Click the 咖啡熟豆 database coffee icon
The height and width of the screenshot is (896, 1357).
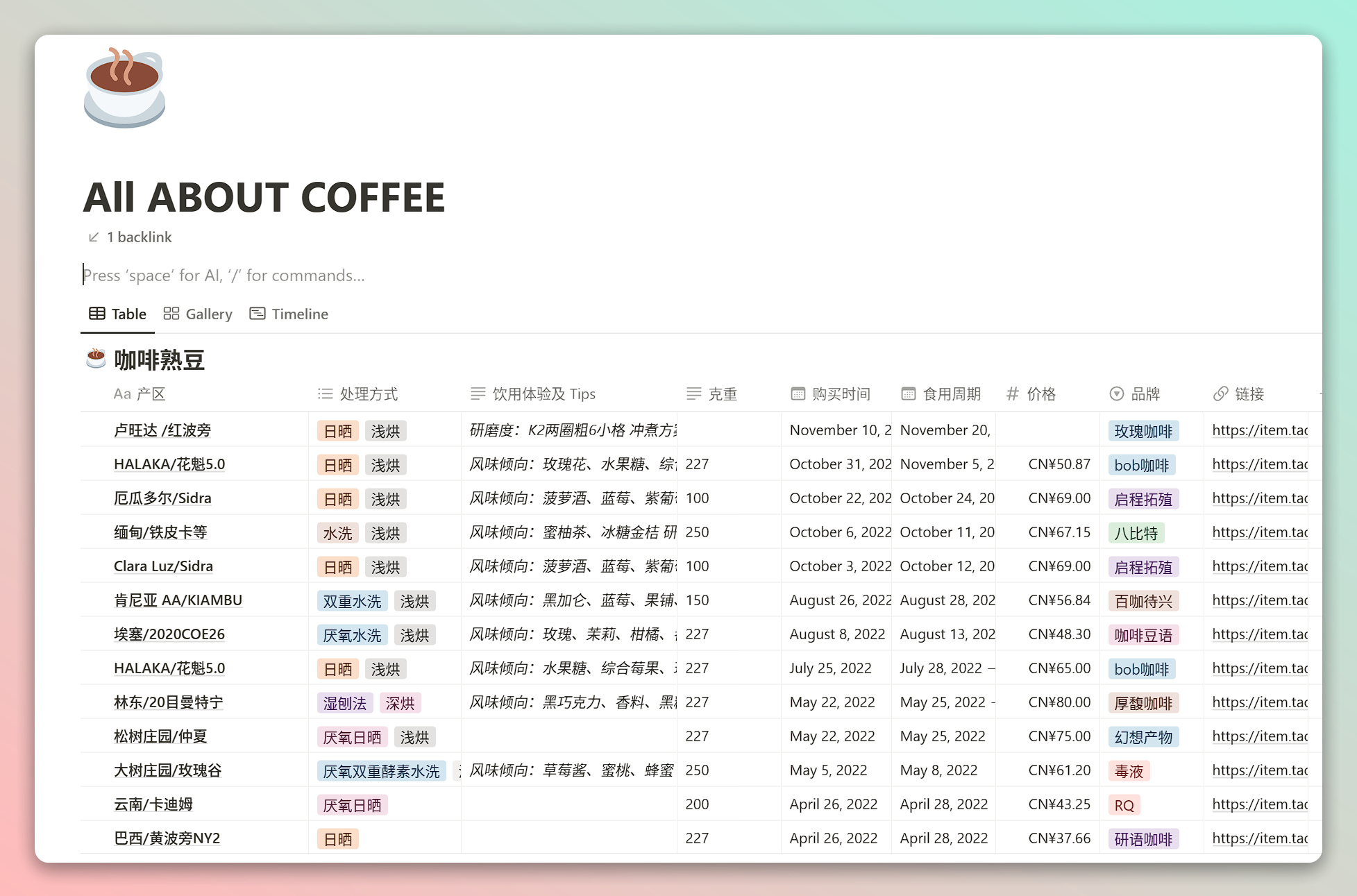pos(96,359)
